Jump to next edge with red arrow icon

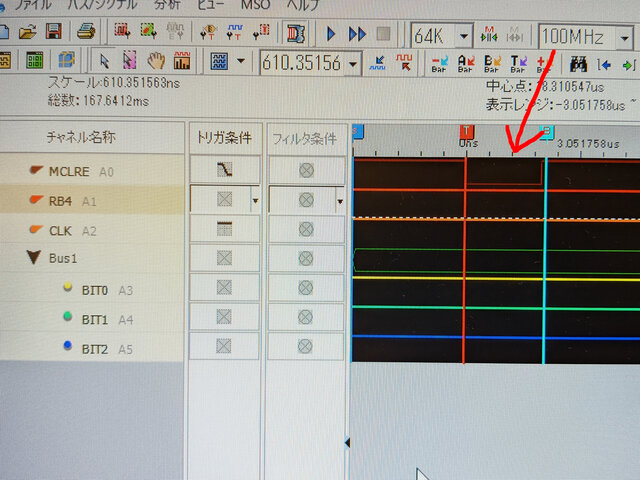404,63
